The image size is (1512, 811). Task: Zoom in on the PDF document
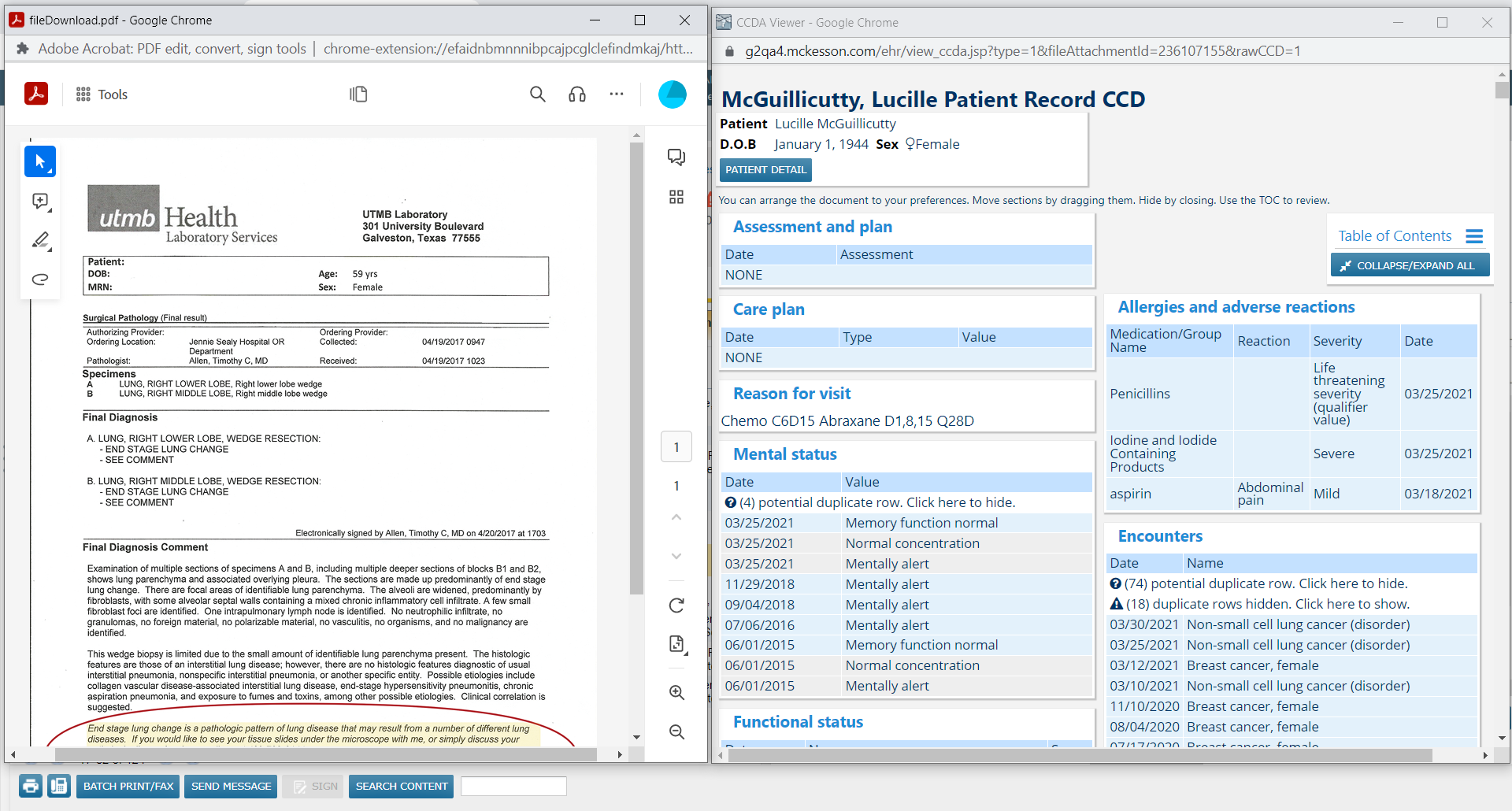(676, 692)
